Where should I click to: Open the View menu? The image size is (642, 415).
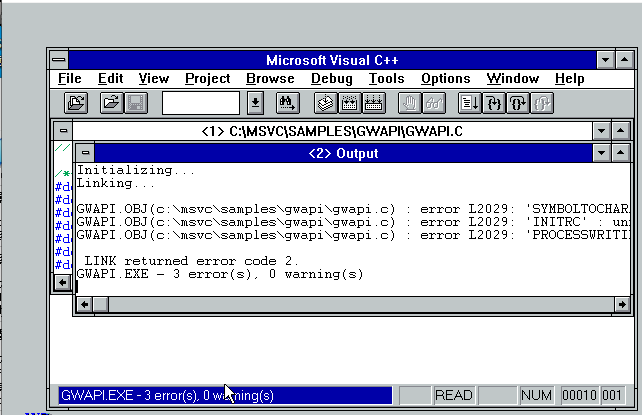click(154, 79)
